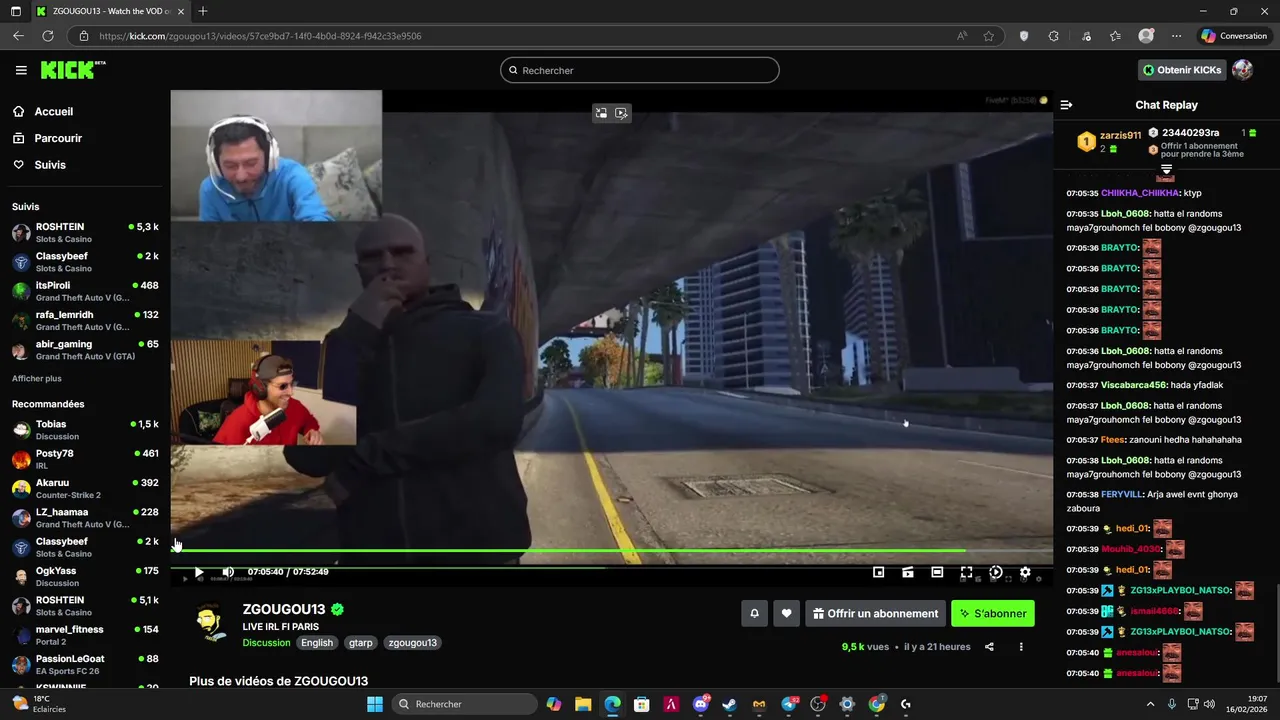Open followed channel itsPiroli

[x=85, y=291]
